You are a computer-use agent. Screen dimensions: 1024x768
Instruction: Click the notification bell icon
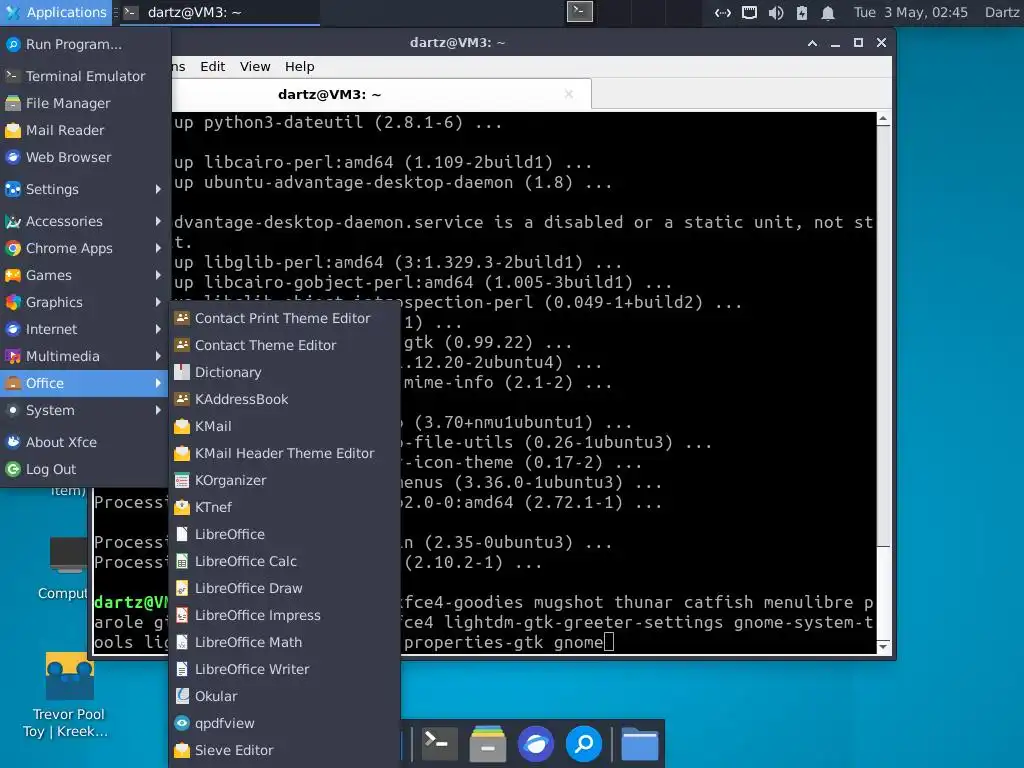pos(828,12)
